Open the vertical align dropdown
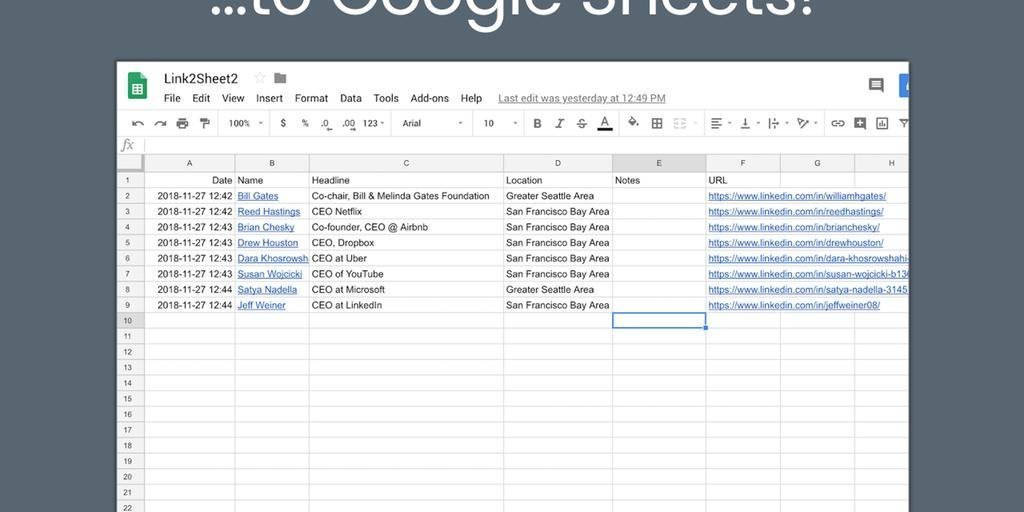 (x=750, y=123)
